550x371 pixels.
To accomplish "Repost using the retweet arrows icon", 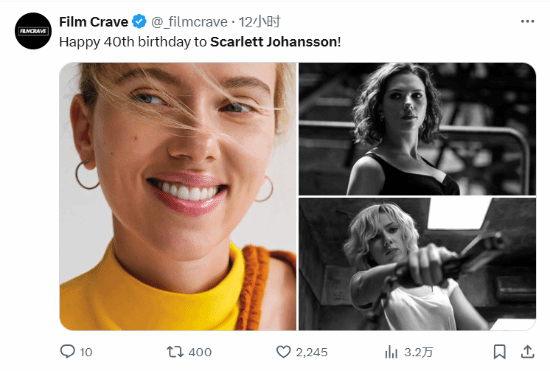I will coord(175,352).
